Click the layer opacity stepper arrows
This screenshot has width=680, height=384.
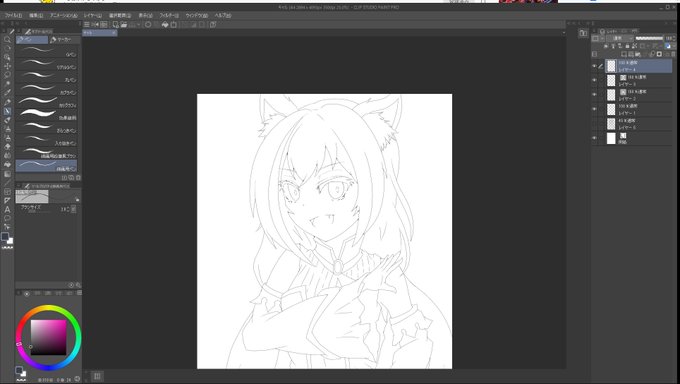674,39
